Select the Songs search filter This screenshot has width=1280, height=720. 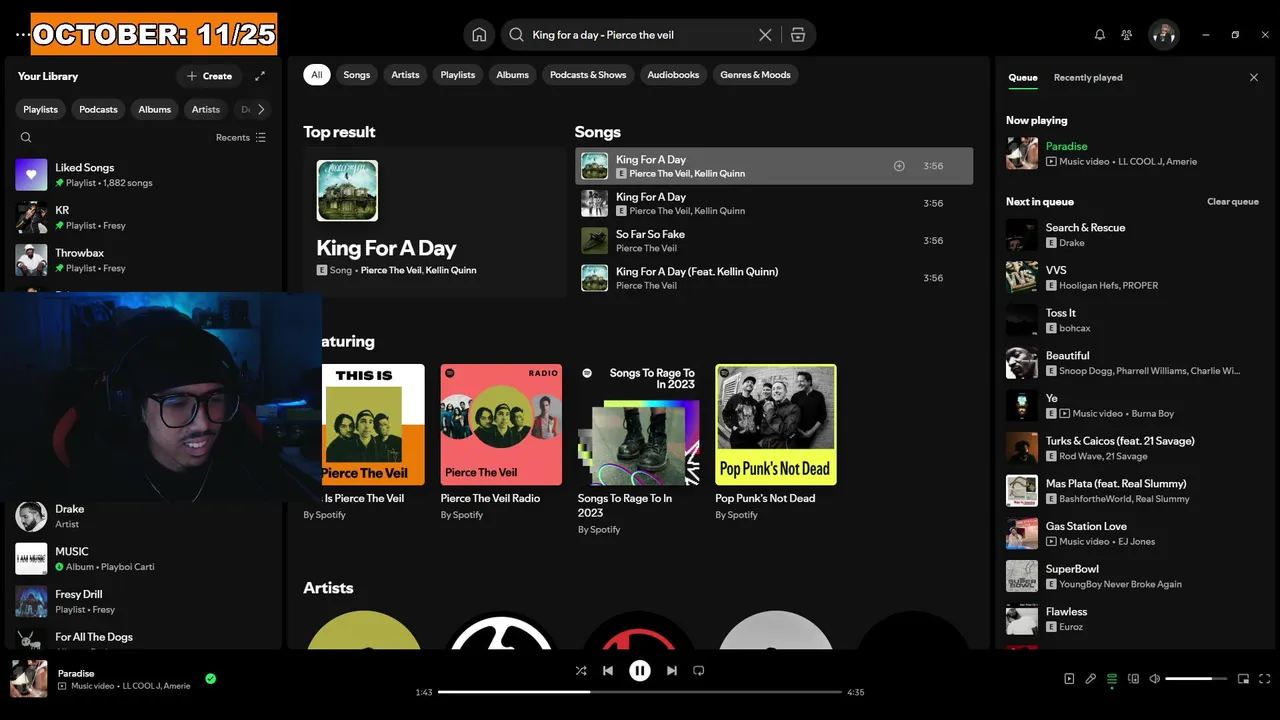tap(357, 75)
